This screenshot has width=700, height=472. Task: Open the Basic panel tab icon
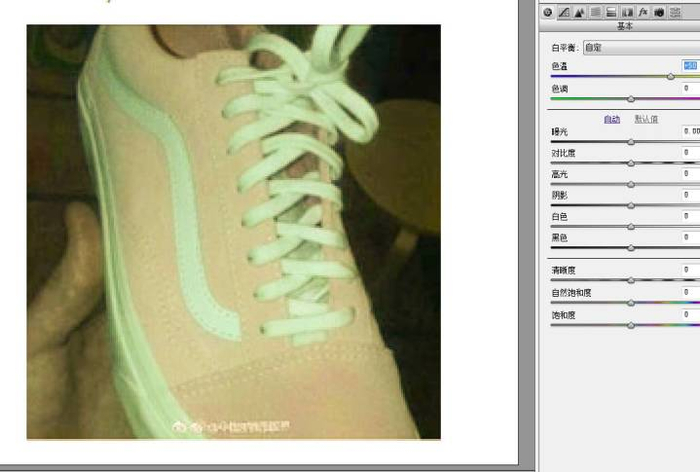[x=548, y=13]
